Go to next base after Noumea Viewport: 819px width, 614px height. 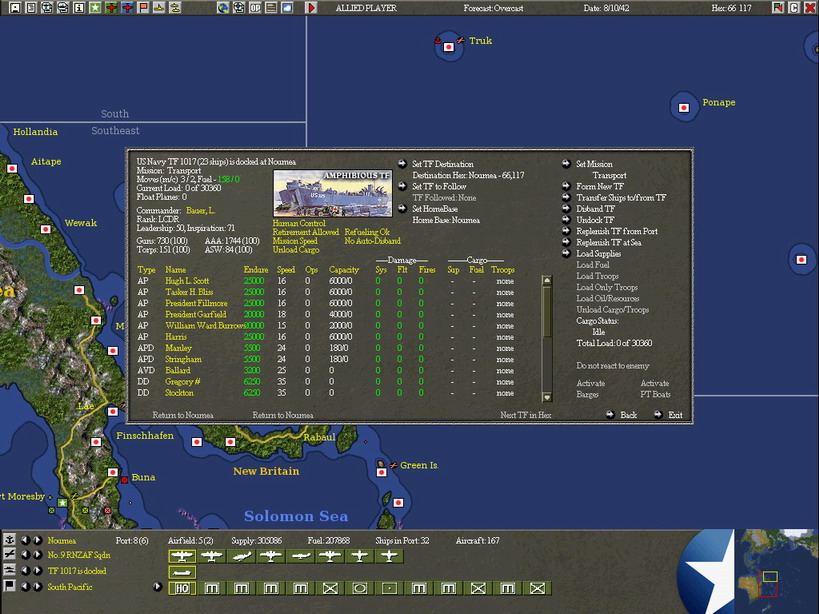point(38,540)
